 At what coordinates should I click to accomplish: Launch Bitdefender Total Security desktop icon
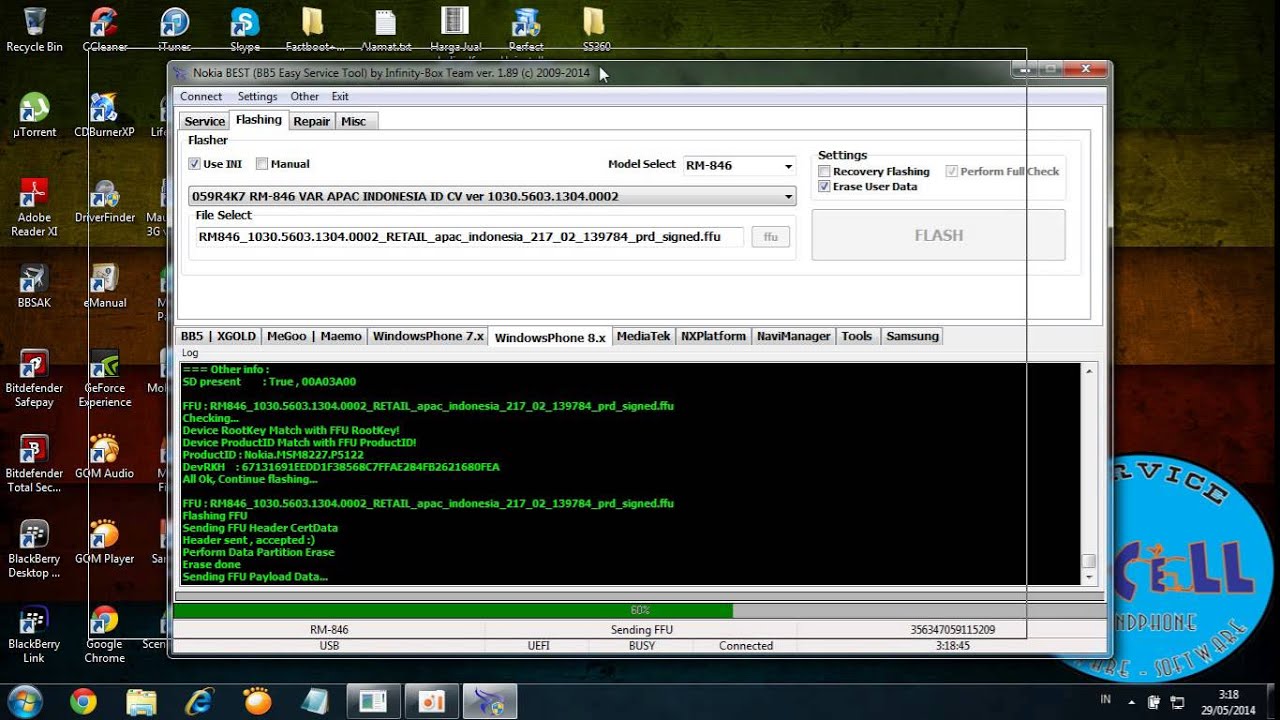(x=34, y=463)
